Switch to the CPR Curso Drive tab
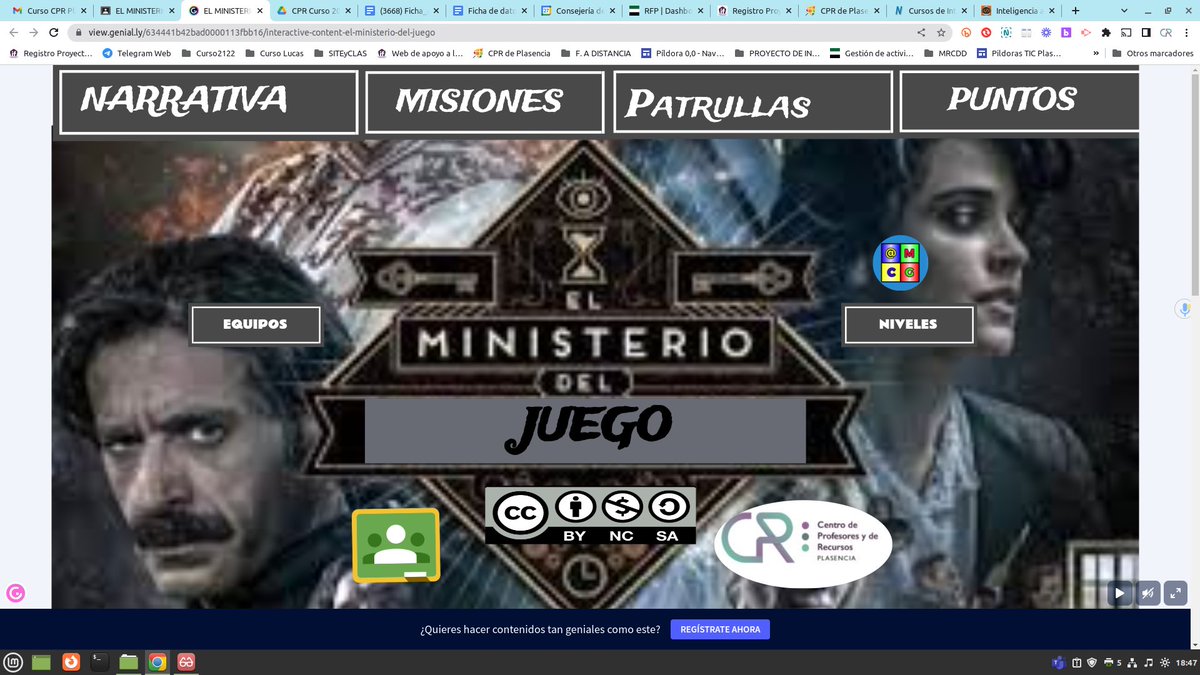This screenshot has width=1200, height=675. pyautogui.click(x=314, y=10)
